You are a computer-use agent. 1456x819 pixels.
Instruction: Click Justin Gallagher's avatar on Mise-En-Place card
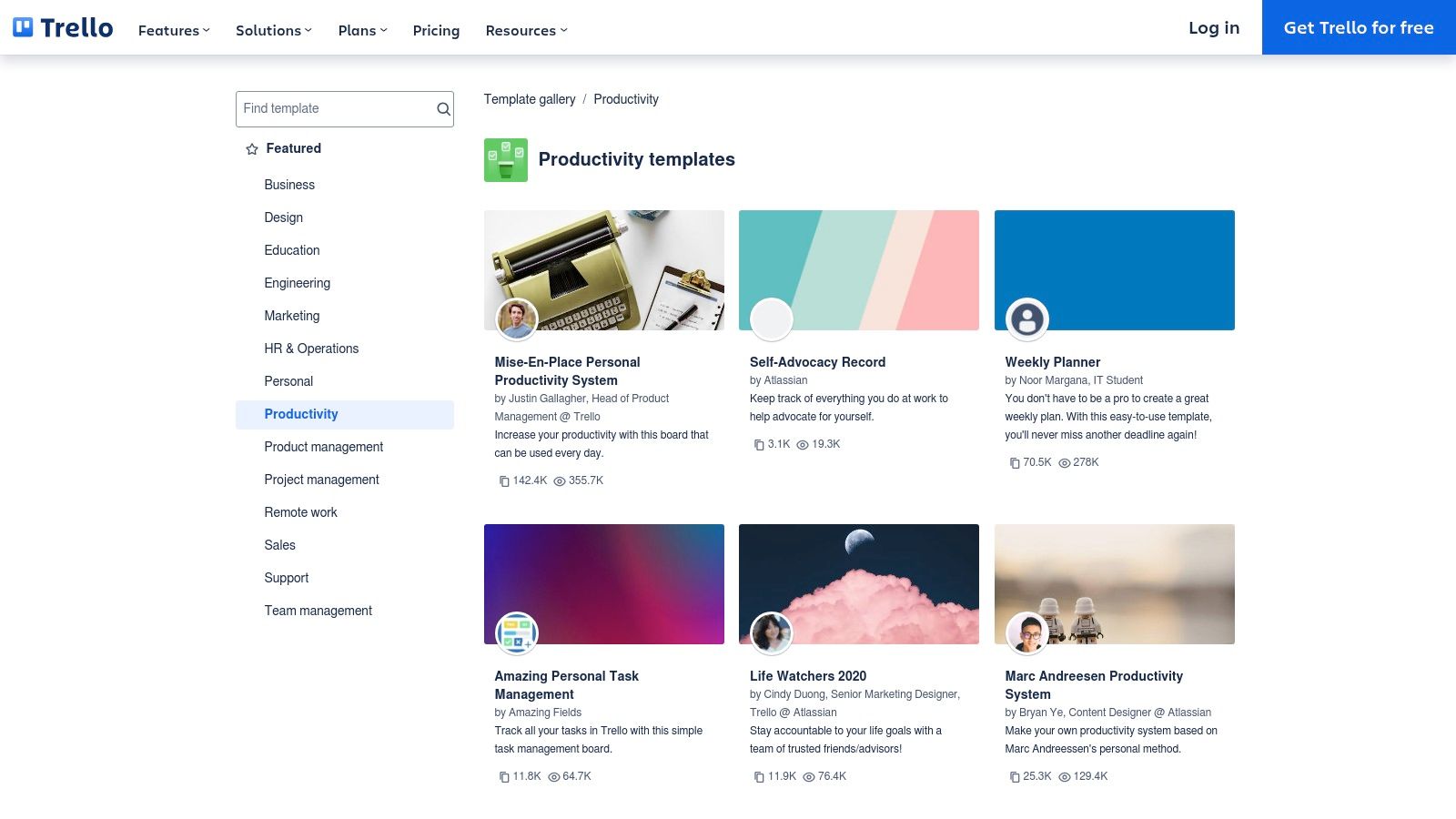[x=516, y=319]
